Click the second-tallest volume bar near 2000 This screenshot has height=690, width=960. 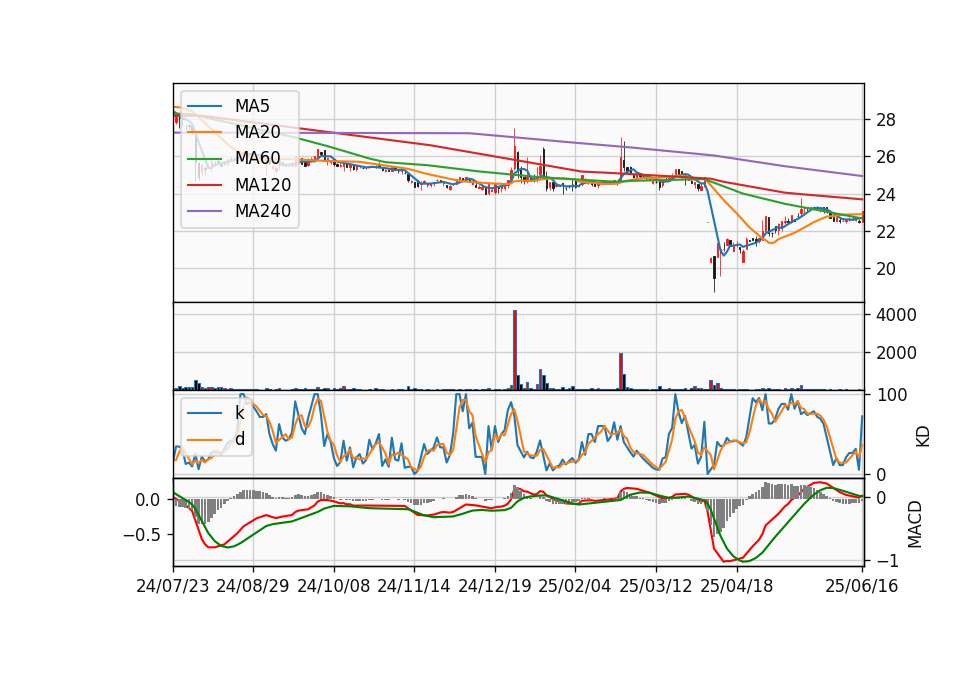621,372
